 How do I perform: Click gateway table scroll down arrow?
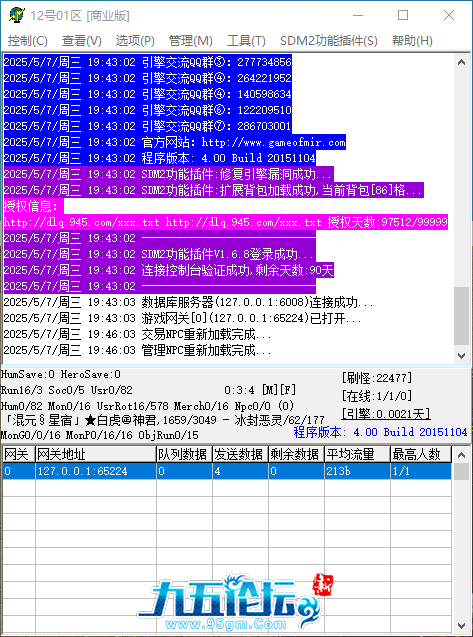click(x=461, y=626)
